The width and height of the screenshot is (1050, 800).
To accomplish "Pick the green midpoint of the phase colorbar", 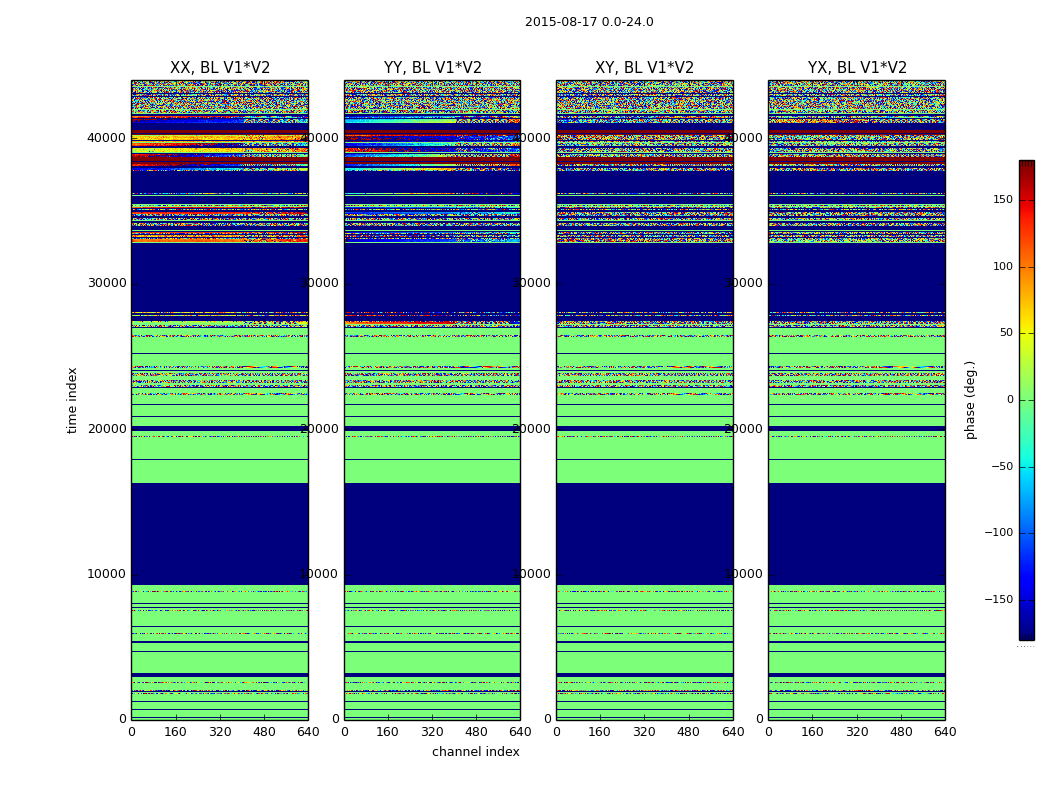I will pyautogui.click(x=1026, y=400).
